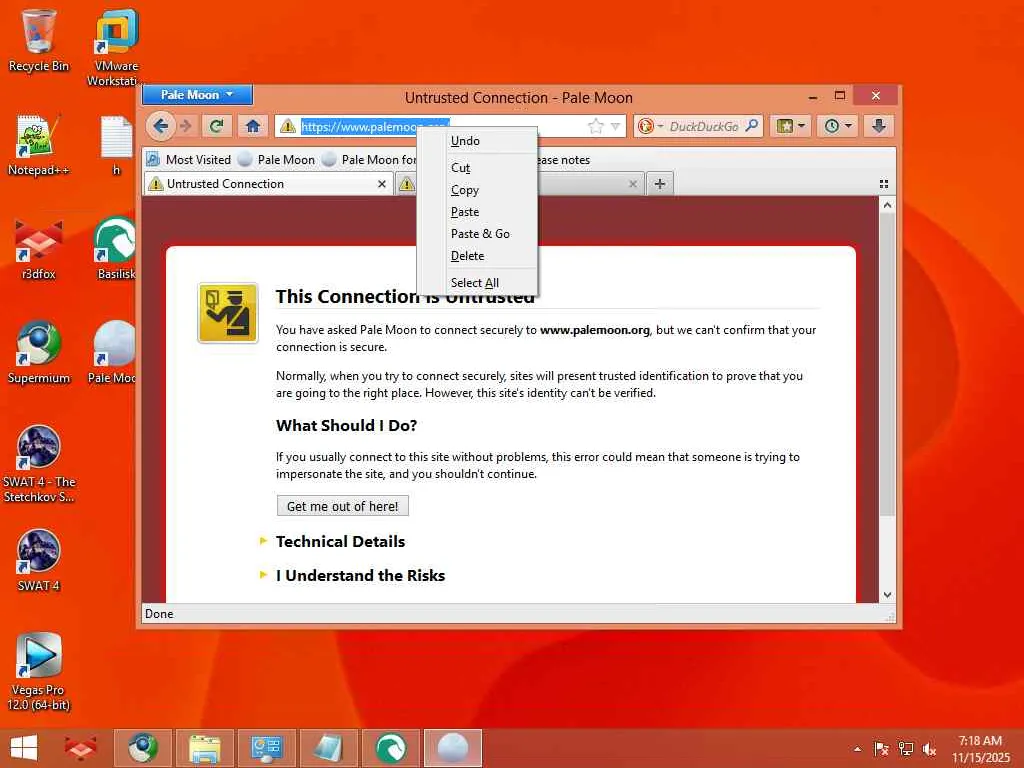Open a new tab with plus button

coord(660,184)
